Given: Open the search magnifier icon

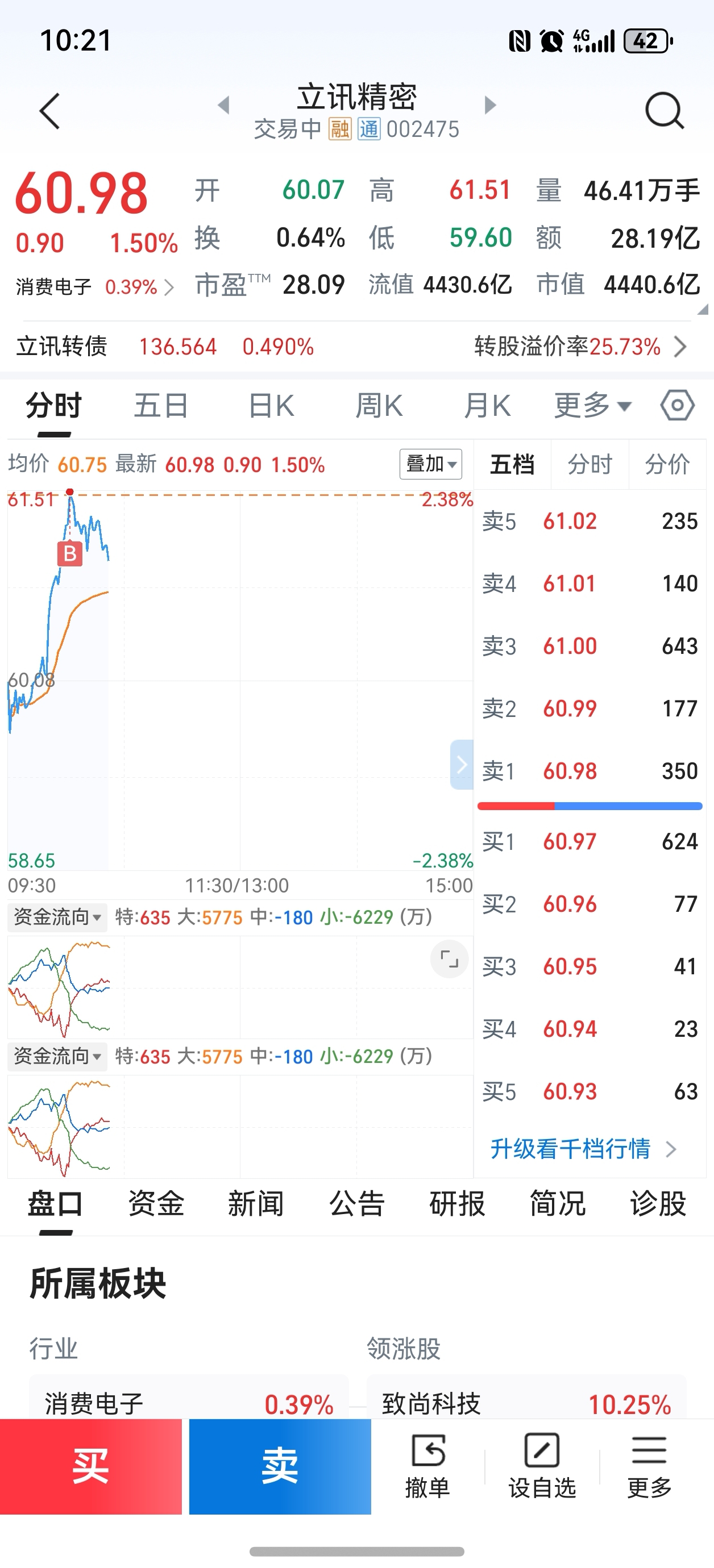Looking at the screenshot, I should [x=663, y=111].
